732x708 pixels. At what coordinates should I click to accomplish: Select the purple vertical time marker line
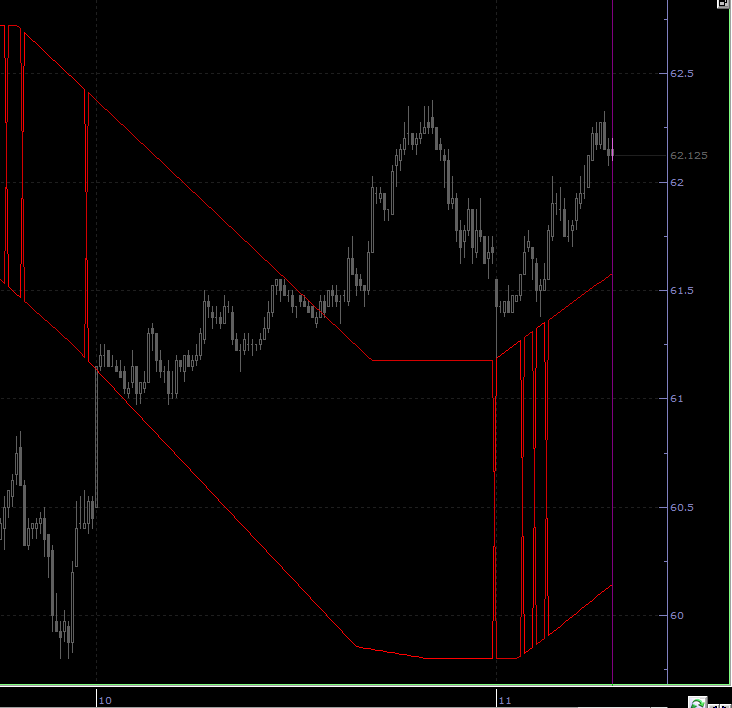(612, 342)
